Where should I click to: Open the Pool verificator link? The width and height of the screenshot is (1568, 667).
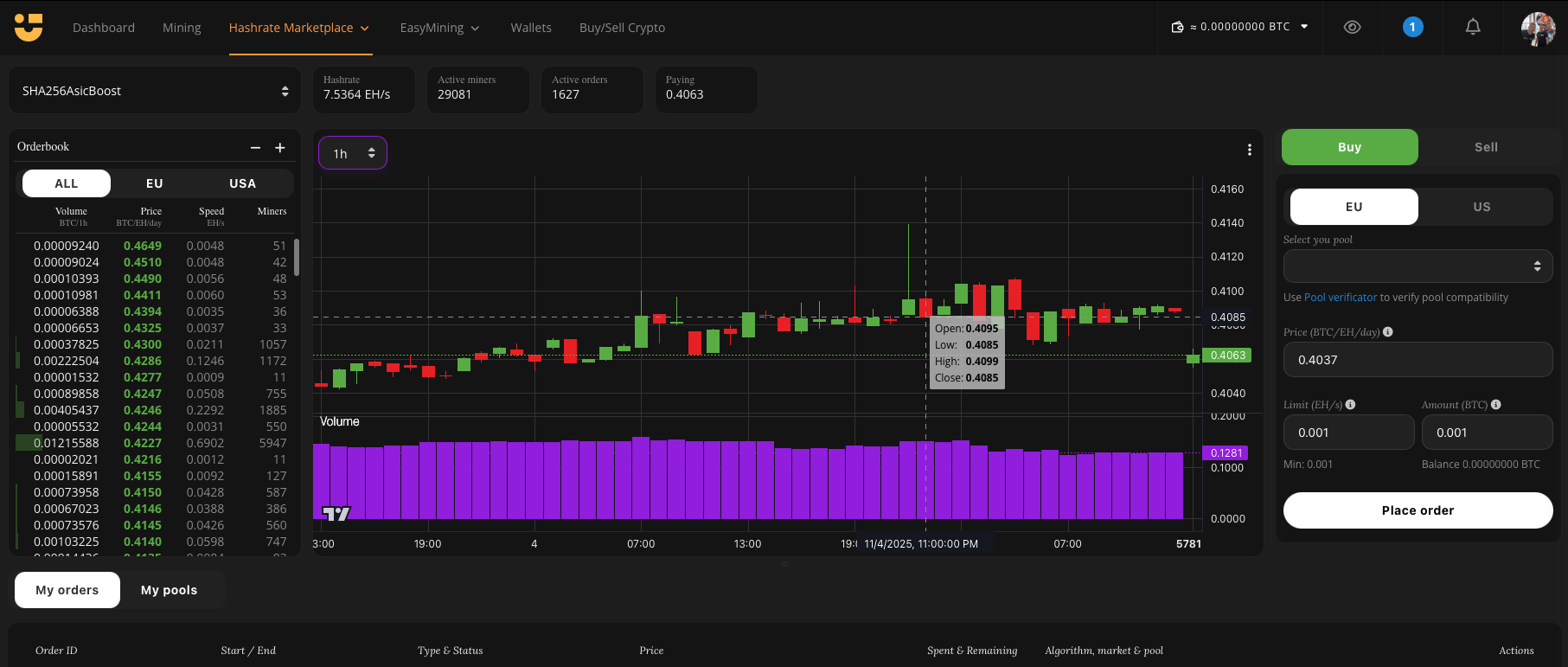pyautogui.click(x=1340, y=298)
